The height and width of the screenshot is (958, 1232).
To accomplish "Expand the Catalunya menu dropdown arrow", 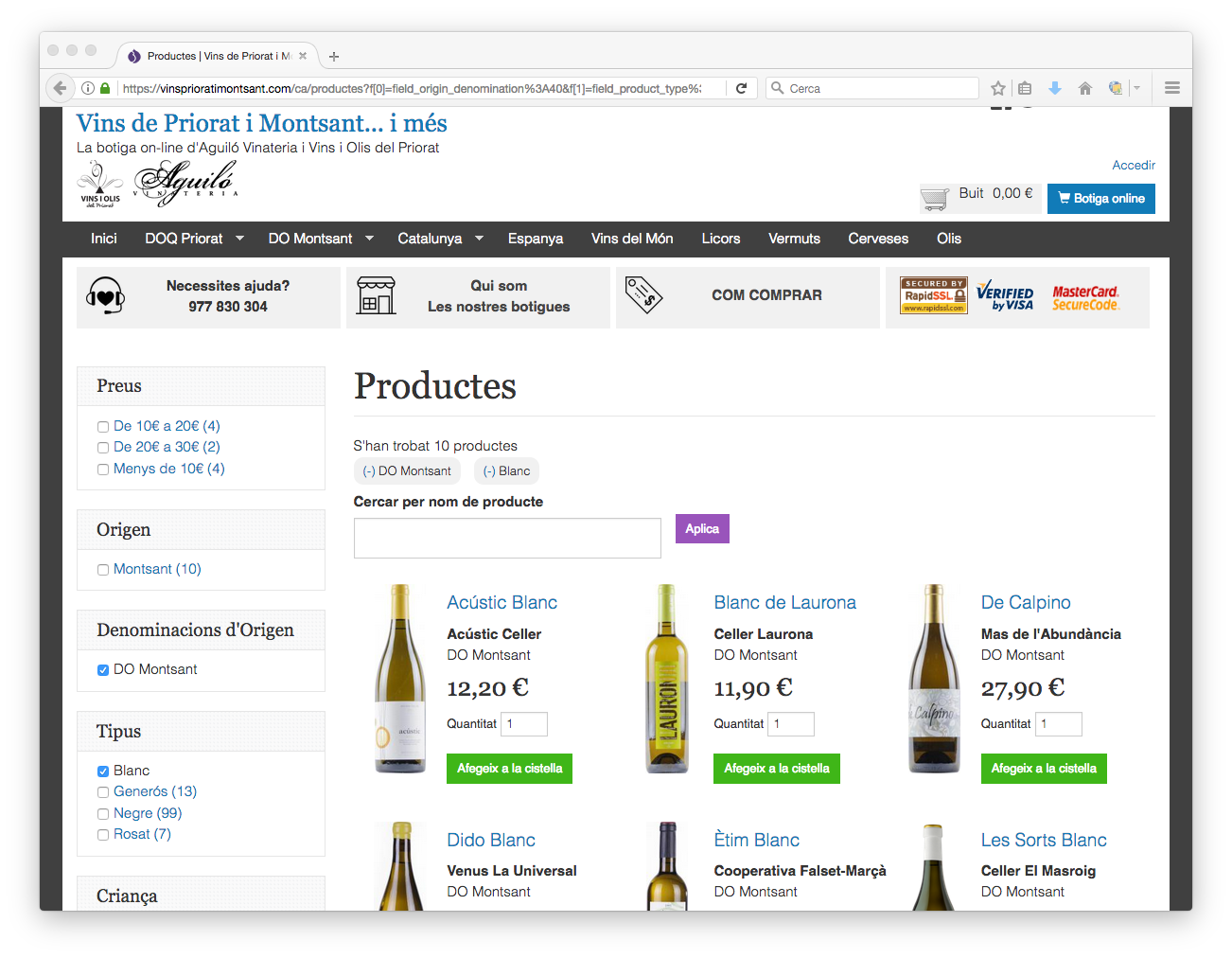I will (479, 239).
